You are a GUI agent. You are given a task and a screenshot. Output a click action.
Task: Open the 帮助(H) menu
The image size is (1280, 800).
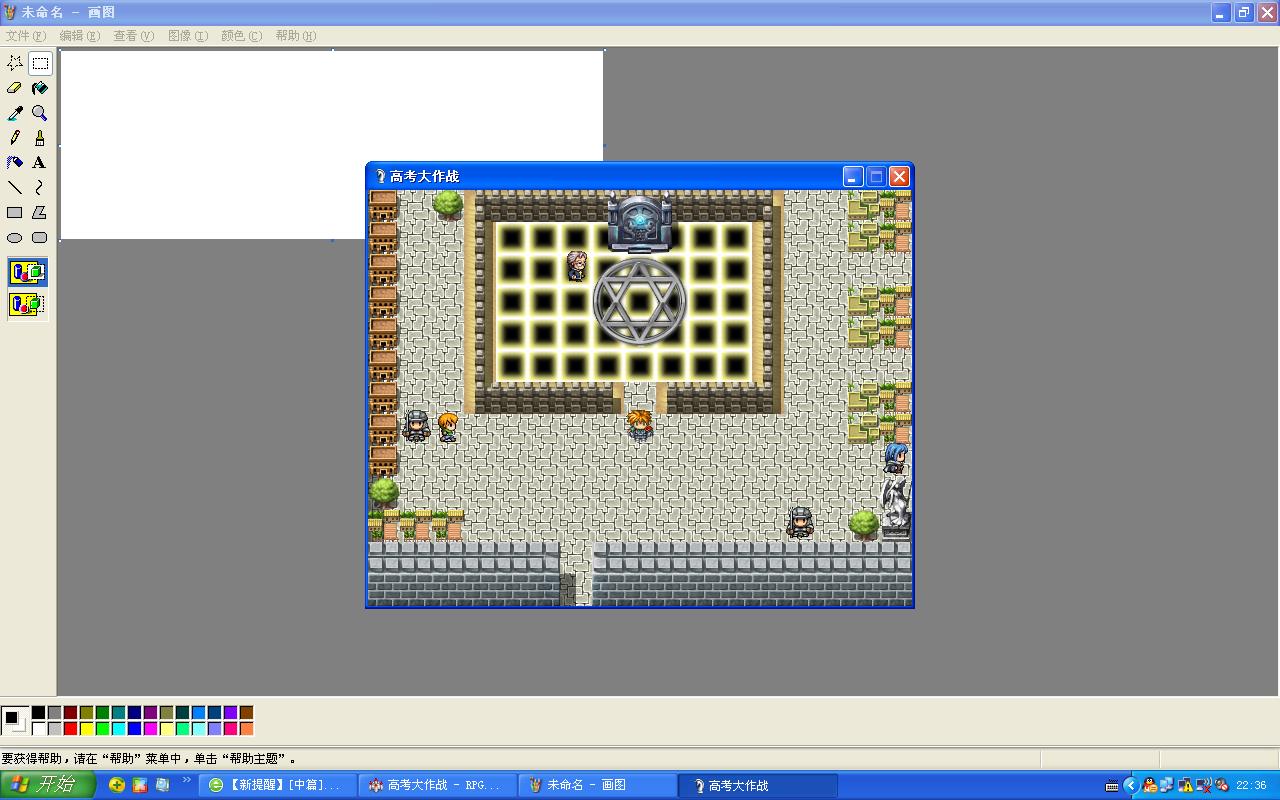pos(296,36)
